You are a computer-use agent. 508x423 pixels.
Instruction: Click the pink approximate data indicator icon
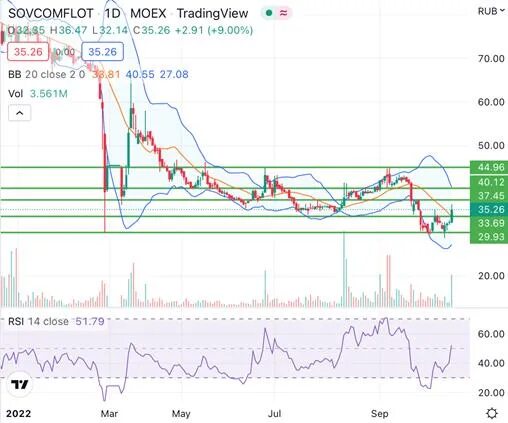284,13
